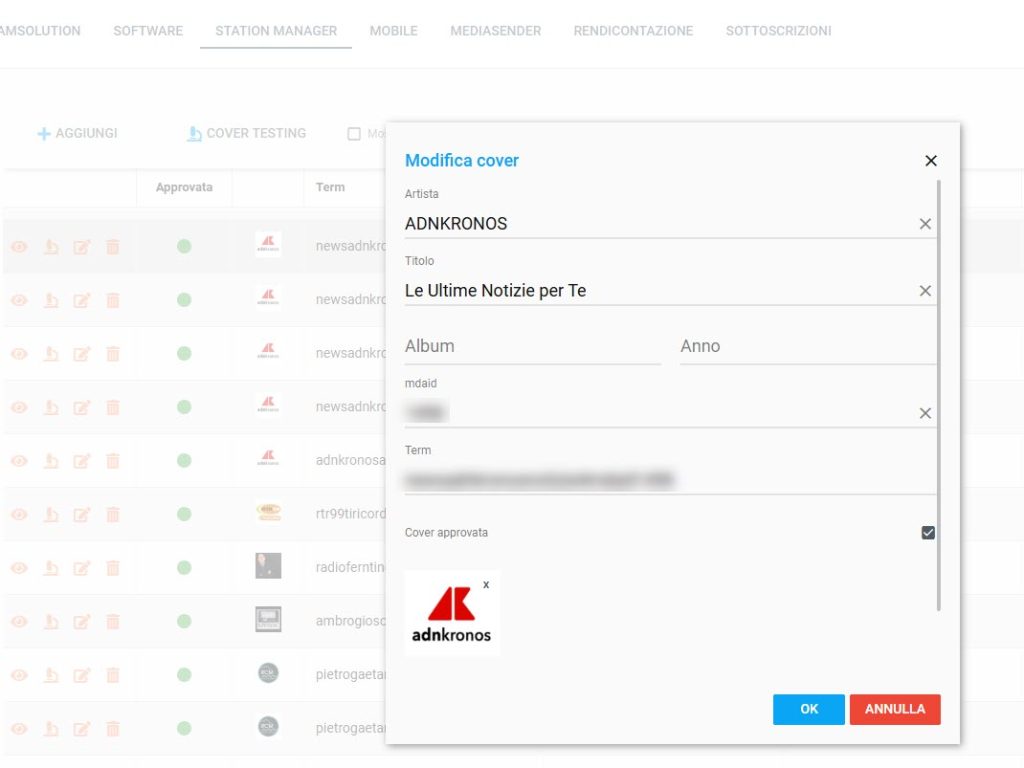Select the STATION MANAGER tab

point(276,31)
